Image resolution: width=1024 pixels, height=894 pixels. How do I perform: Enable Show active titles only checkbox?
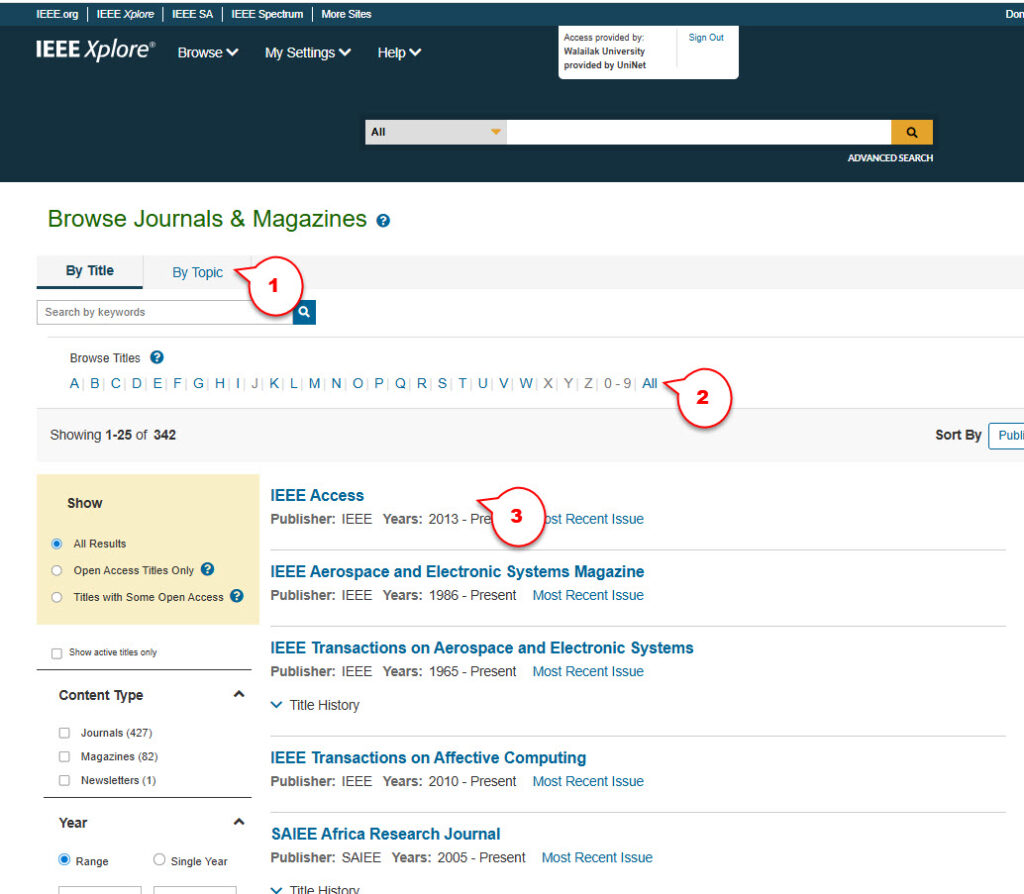click(57, 653)
